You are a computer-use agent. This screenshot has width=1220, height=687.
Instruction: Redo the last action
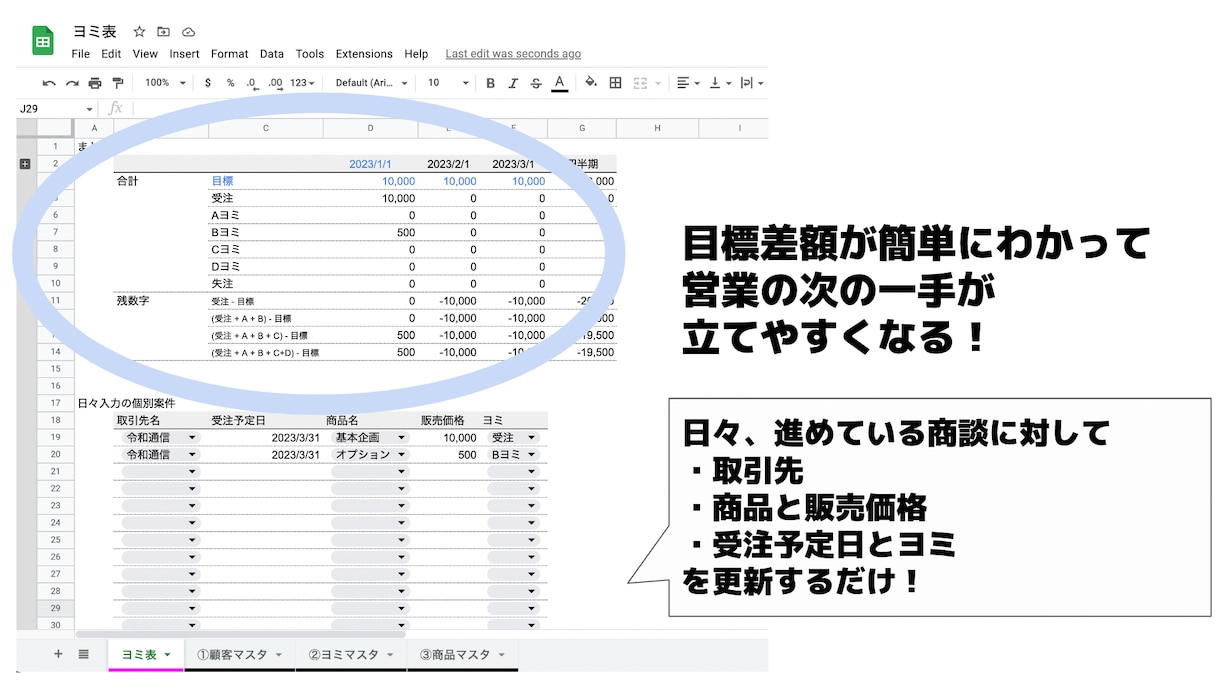72,83
